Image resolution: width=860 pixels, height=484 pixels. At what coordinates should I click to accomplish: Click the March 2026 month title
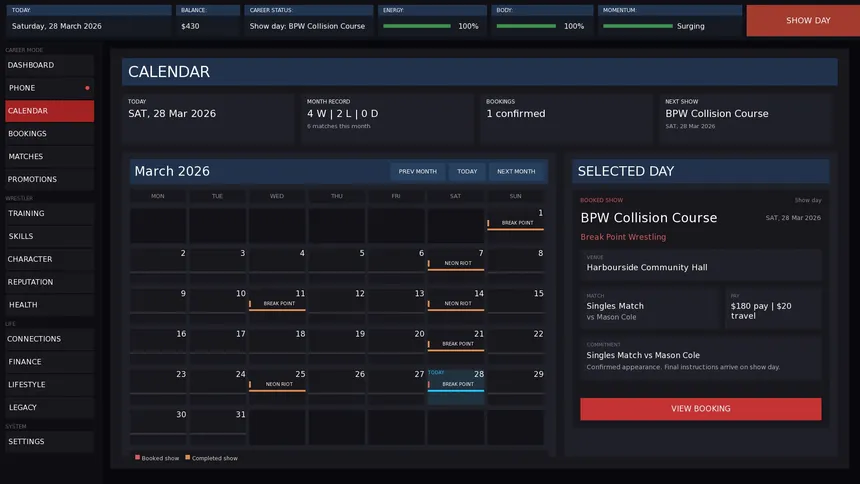pos(172,171)
